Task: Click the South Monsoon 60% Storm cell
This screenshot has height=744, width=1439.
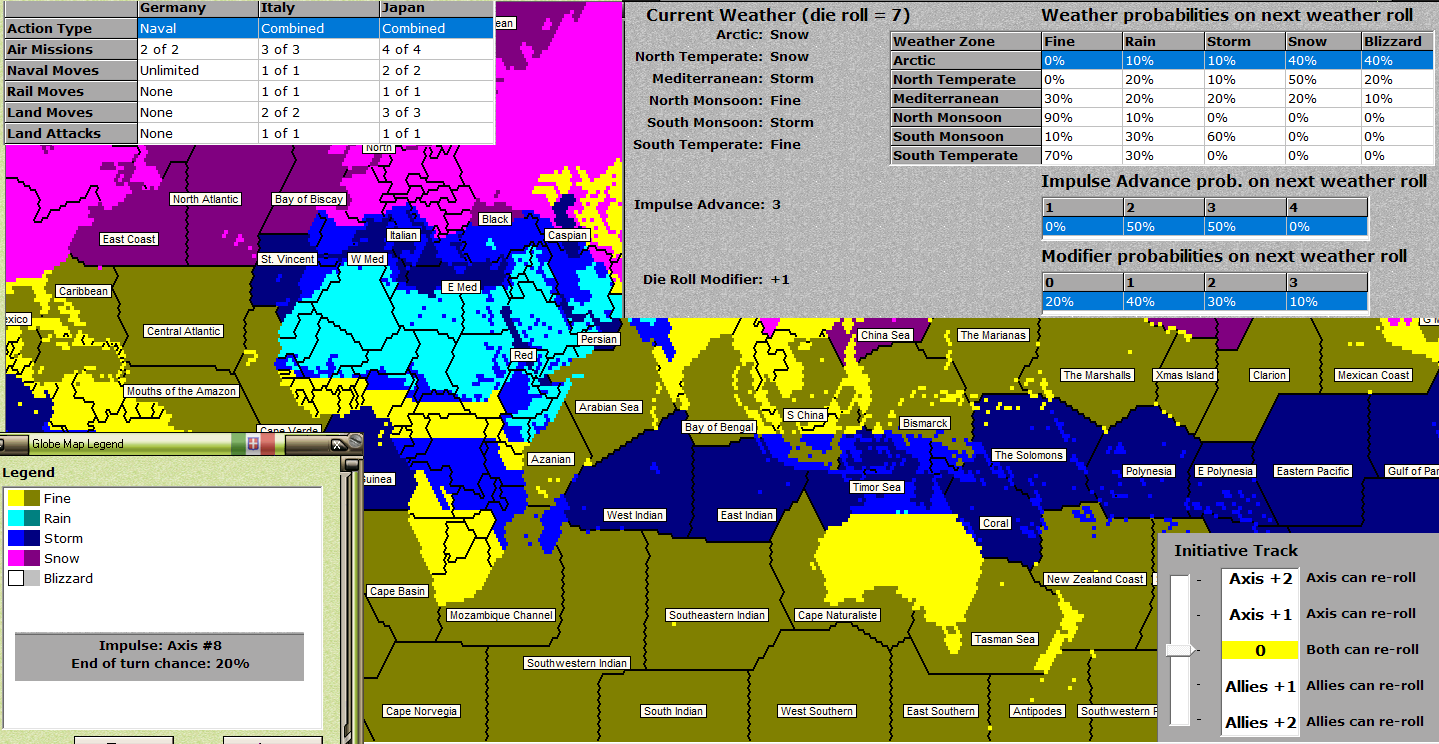Action: 1245,136
